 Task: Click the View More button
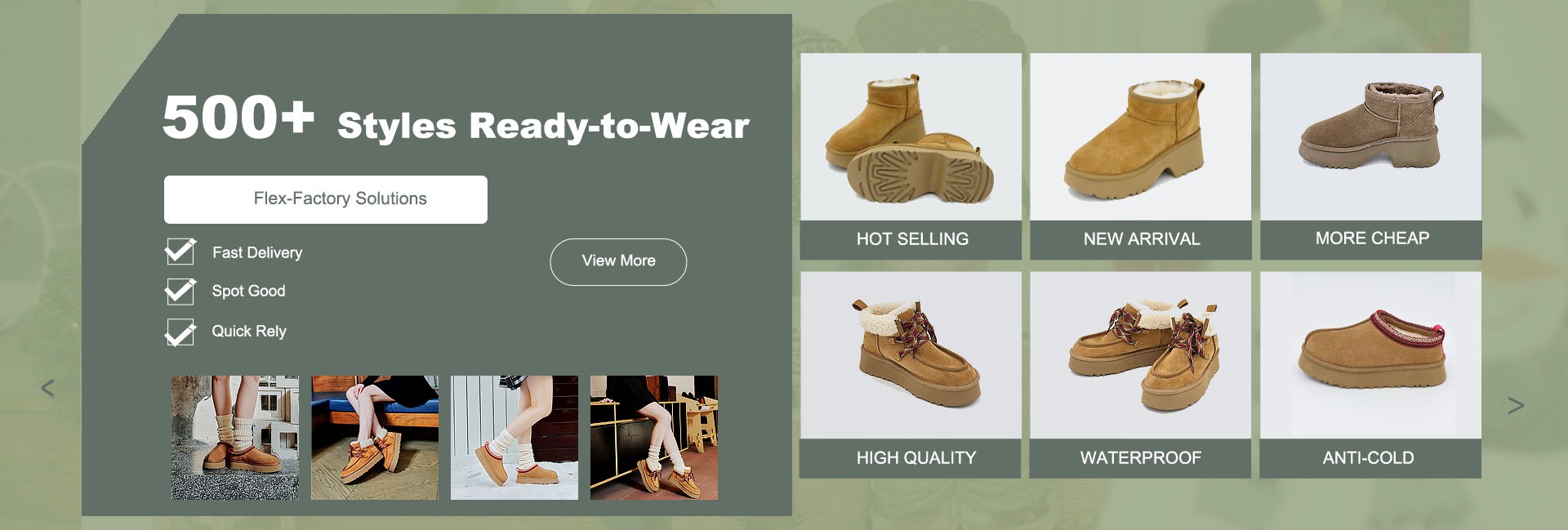click(618, 261)
